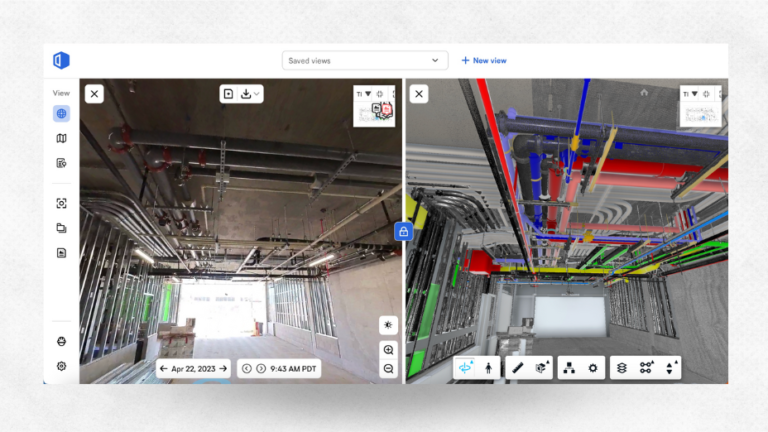Image resolution: width=768 pixels, height=432 pixels.
Task: Open the hard hat sidebar icon
Action: coord(61,341)
